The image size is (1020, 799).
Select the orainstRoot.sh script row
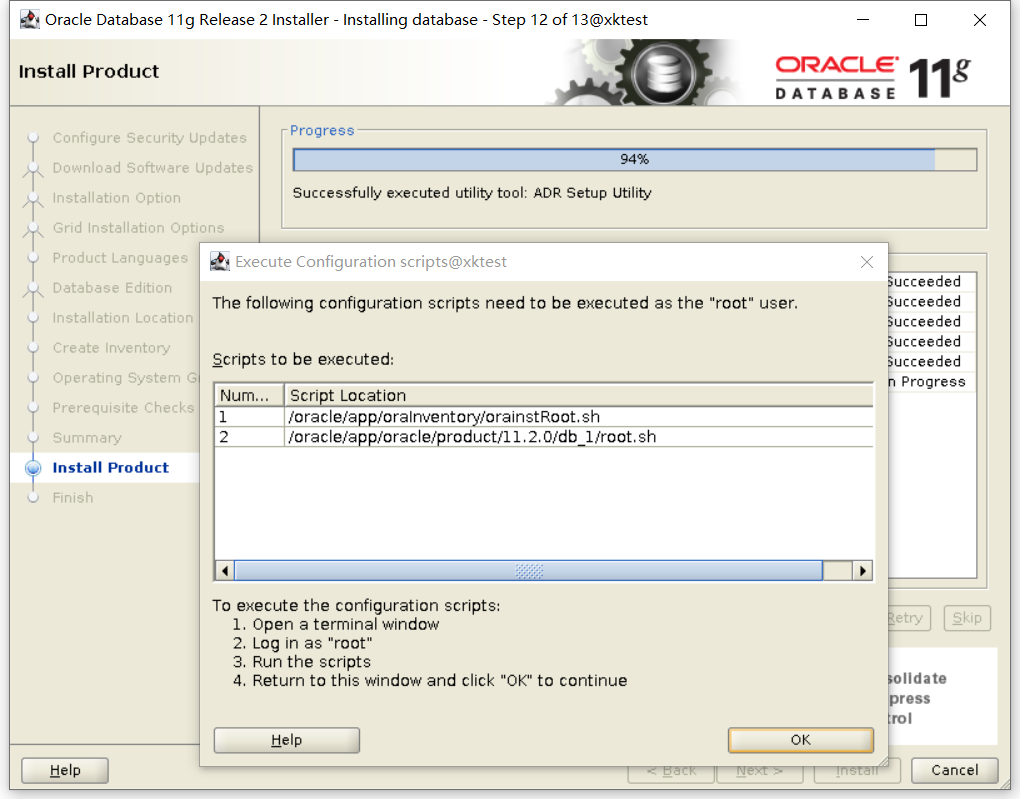[x=544, y=416]
